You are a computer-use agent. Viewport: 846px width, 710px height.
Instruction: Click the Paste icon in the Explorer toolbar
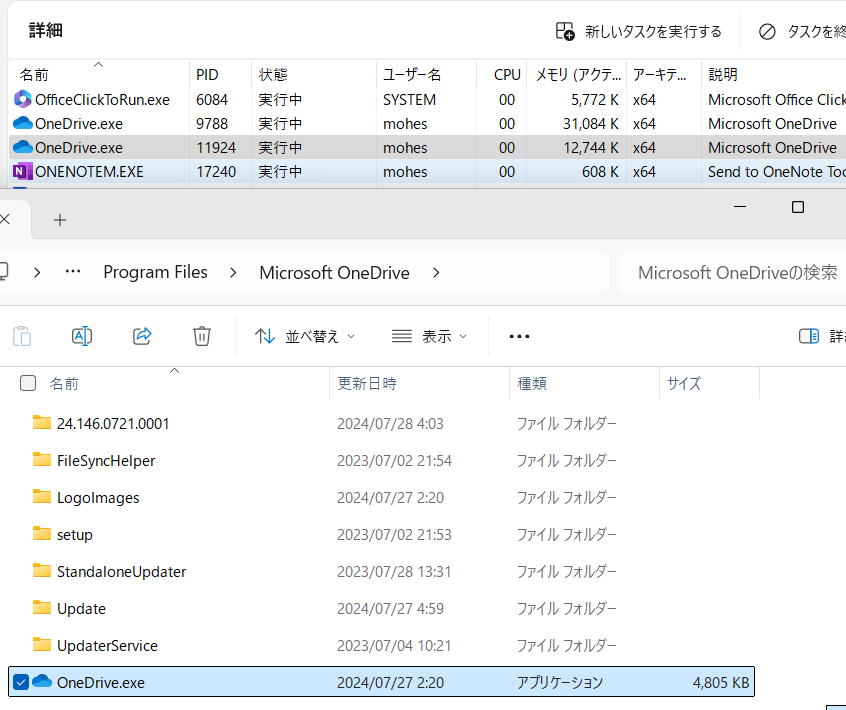point(22,336)
